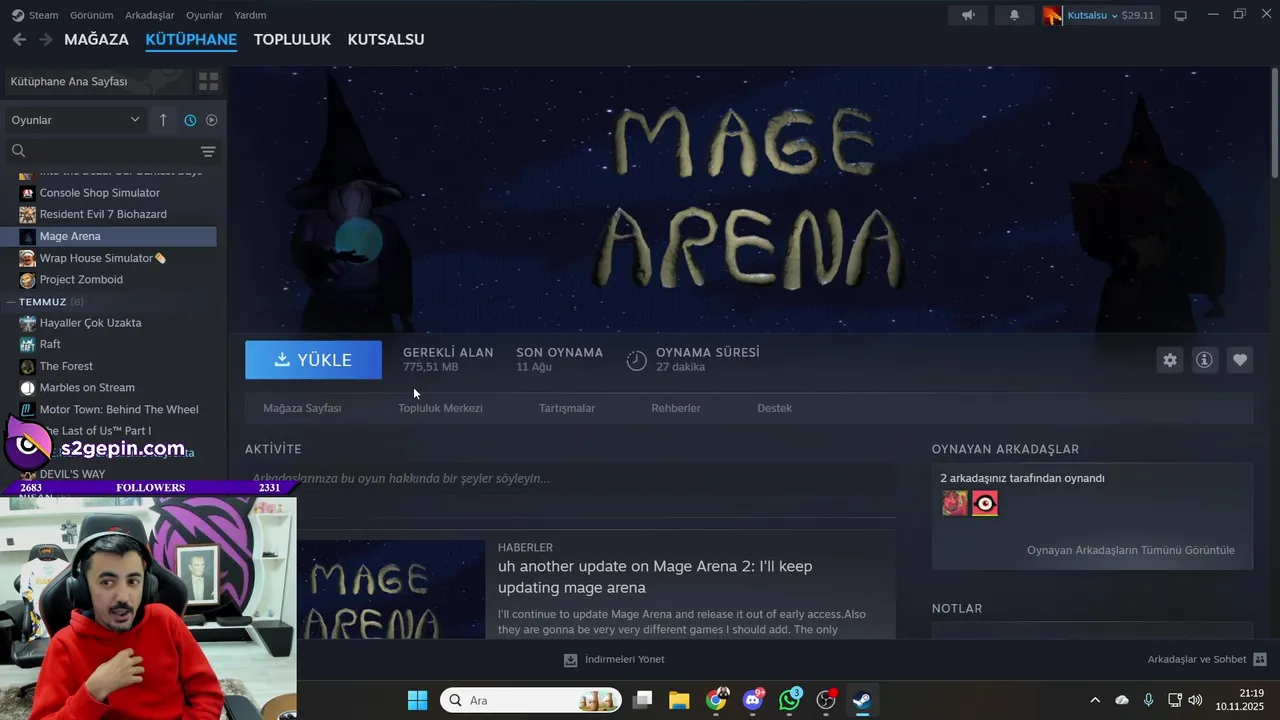Viewport: 1280px width, 720px height.
Task: Show hidden system tray icons
Action: 1095,700
